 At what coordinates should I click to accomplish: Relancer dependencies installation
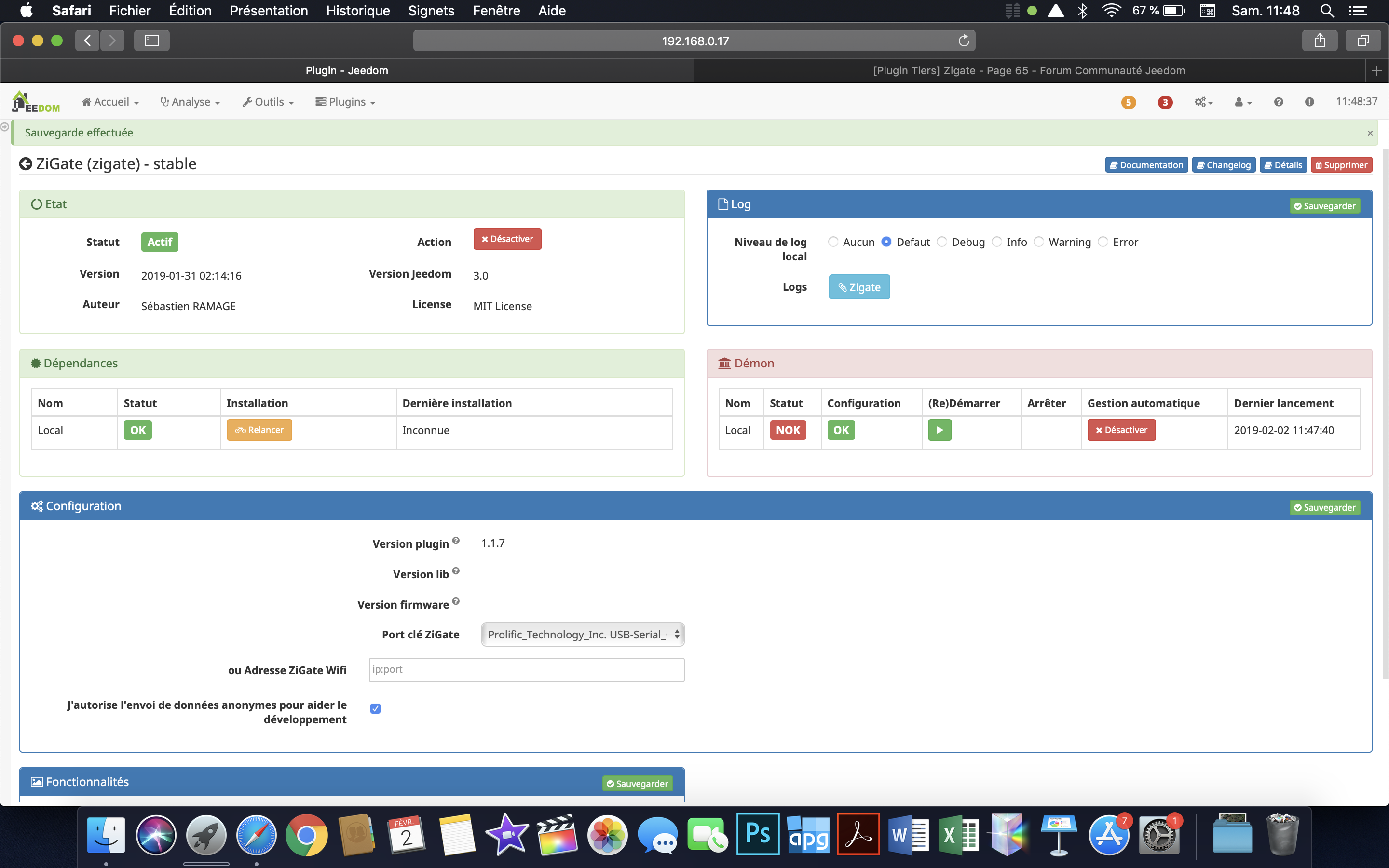point(259,430)
